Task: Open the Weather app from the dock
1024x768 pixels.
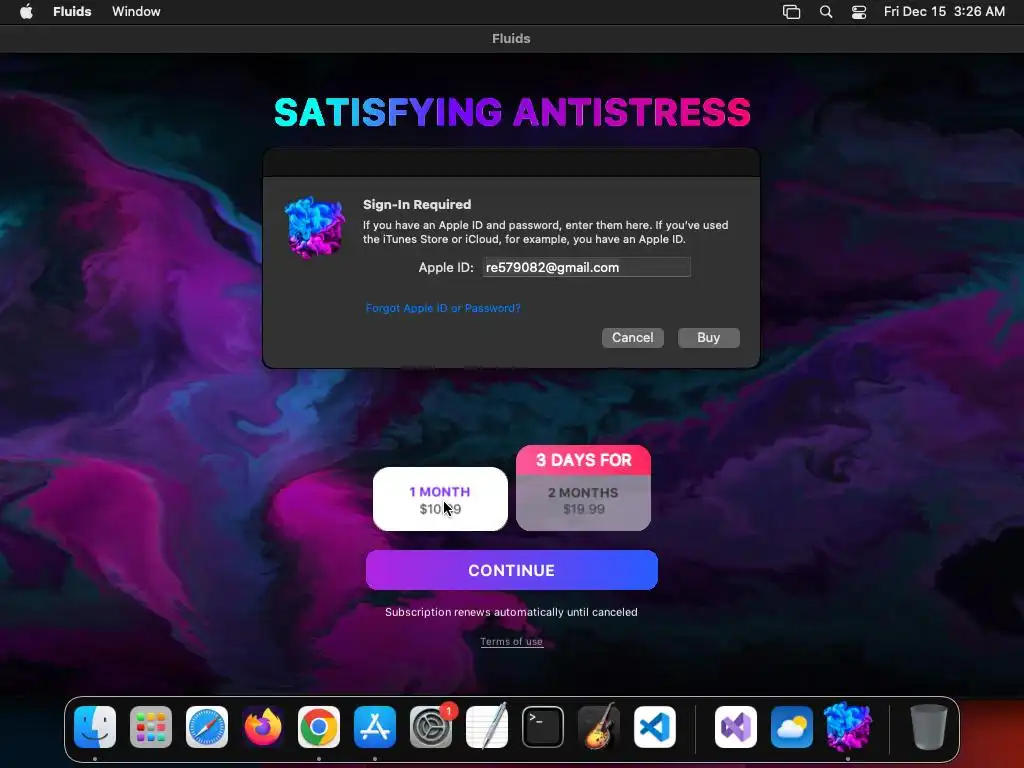Action: (792, 727)
